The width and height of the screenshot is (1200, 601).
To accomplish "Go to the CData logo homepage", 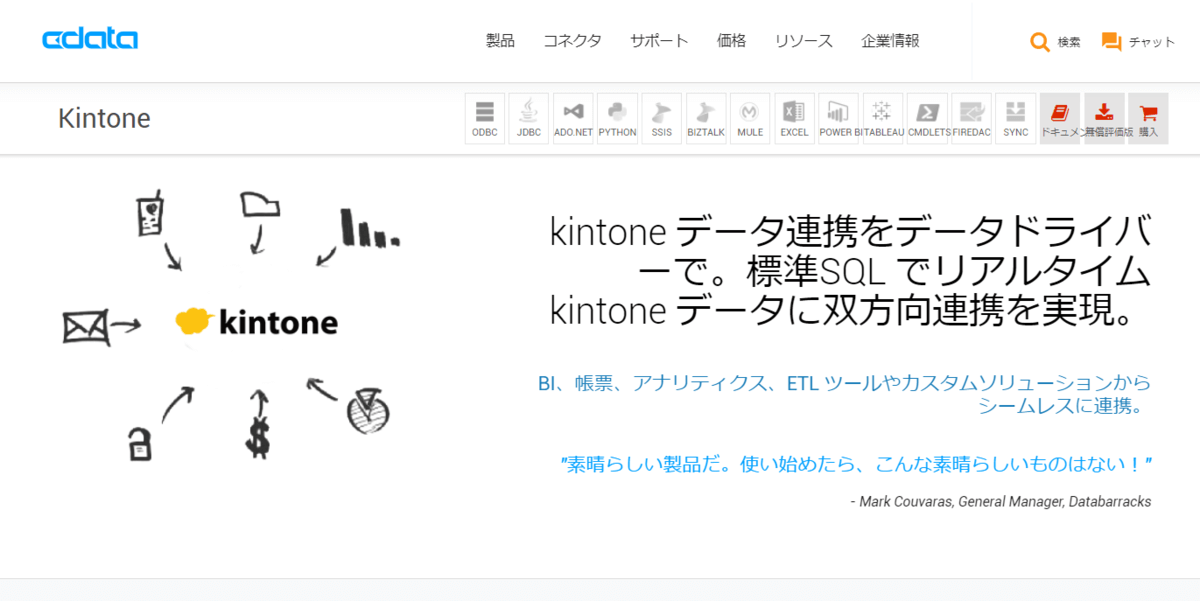I will coord(90,40).
